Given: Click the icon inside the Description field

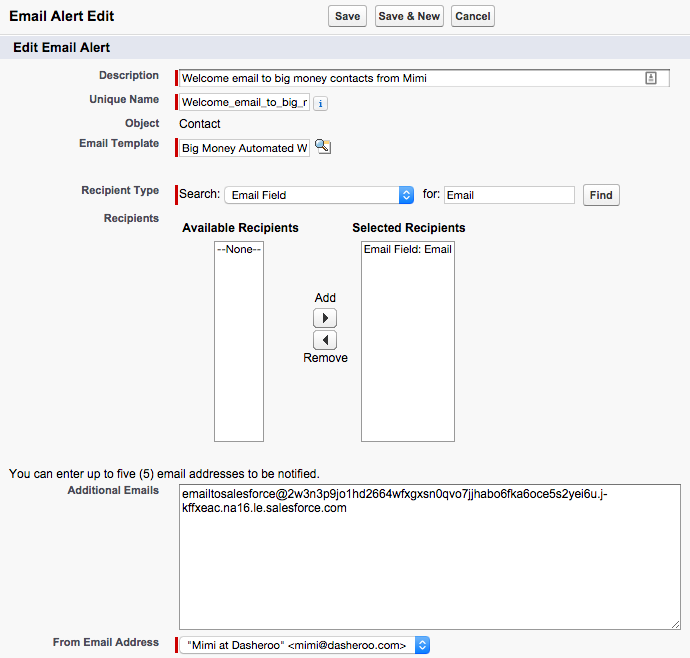Looking at the screenshot, I should click(650, 78).
